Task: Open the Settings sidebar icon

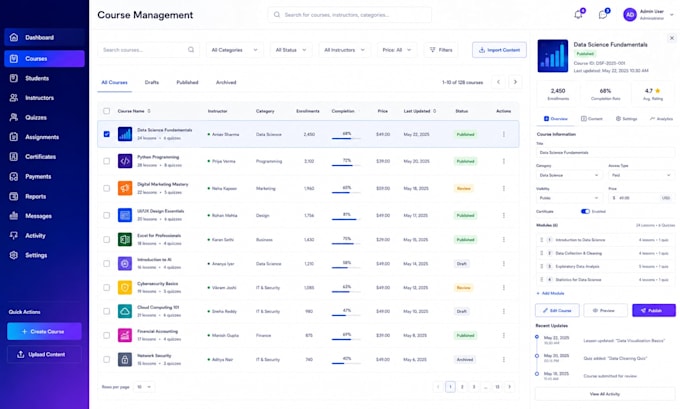Action: click(14, 255)
